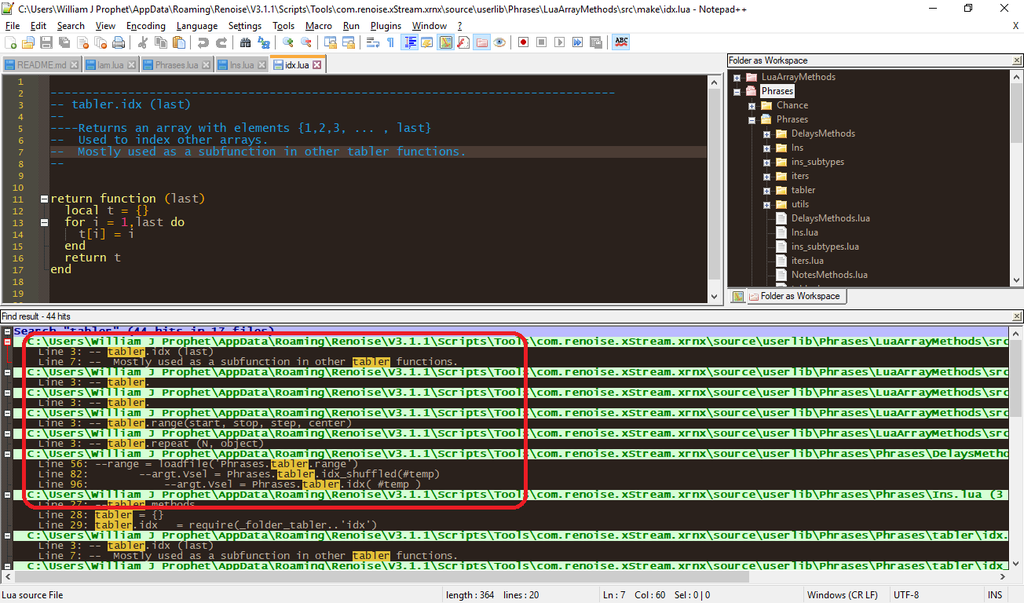This screenshot has width=1024, height=603.
Task: Toggle synchronized vertical scrolling
Action: coord(330,42)
